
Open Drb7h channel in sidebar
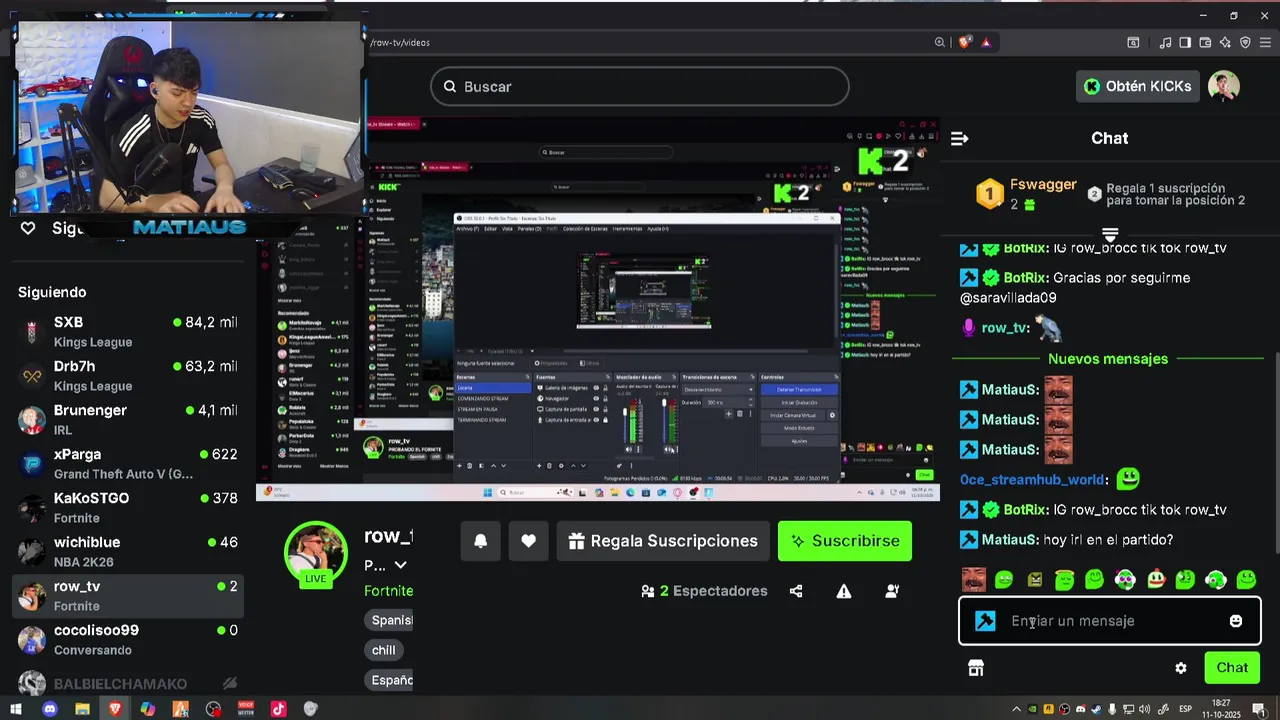click(128, 376)
